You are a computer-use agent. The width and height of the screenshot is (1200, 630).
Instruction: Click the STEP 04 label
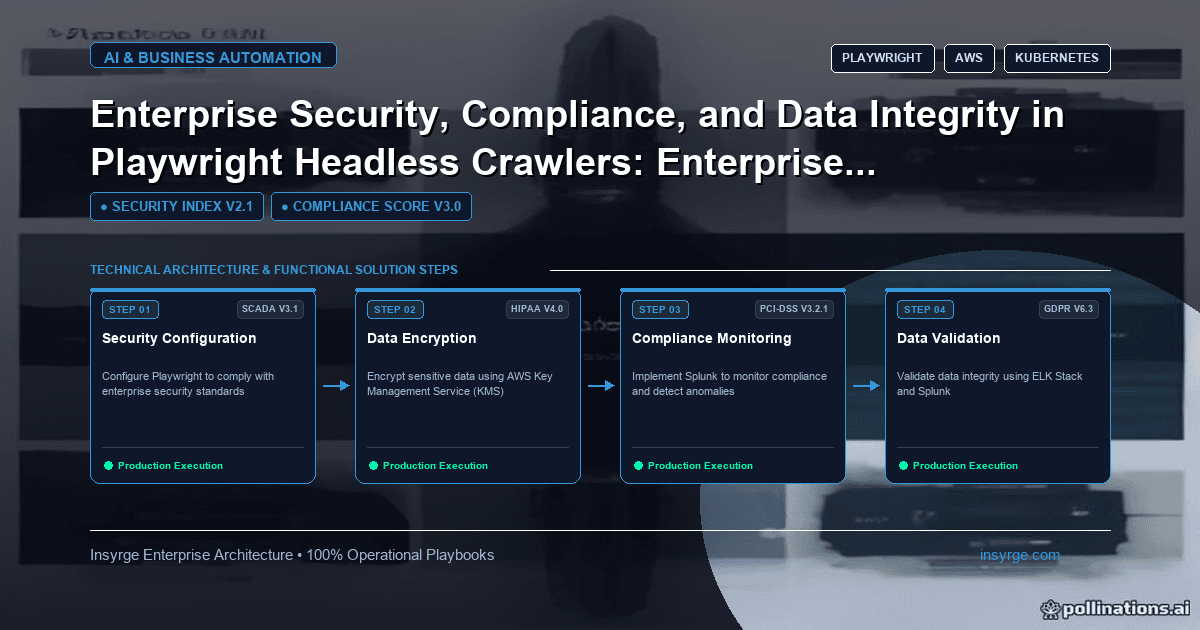pos(925,310)
